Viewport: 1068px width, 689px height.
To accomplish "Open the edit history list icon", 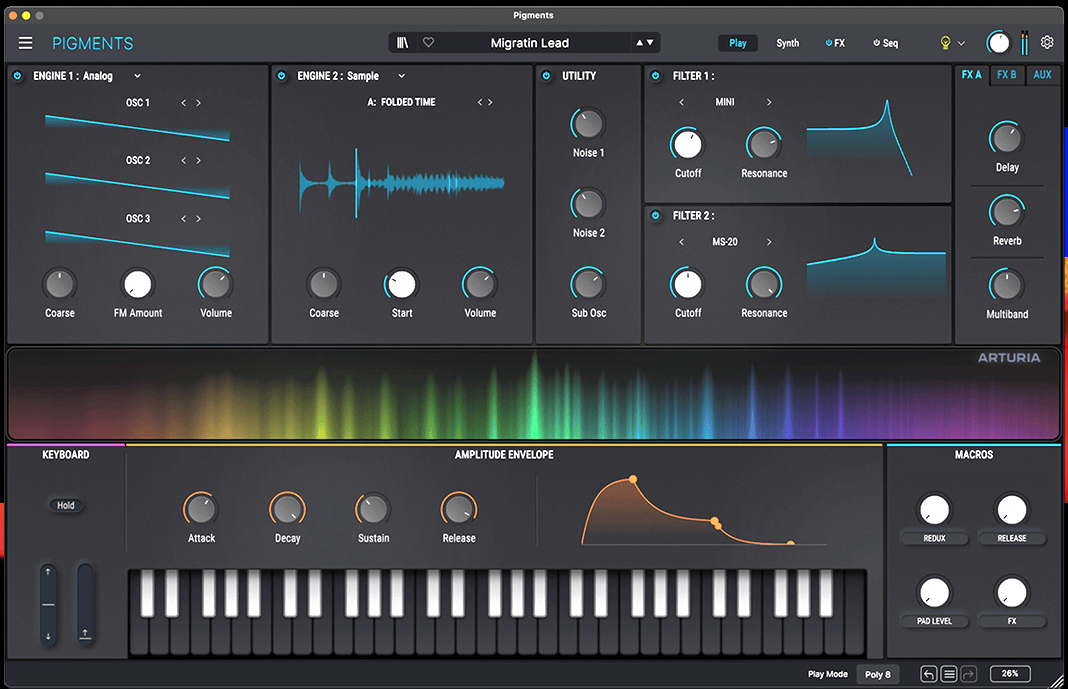I will point(949,674).
